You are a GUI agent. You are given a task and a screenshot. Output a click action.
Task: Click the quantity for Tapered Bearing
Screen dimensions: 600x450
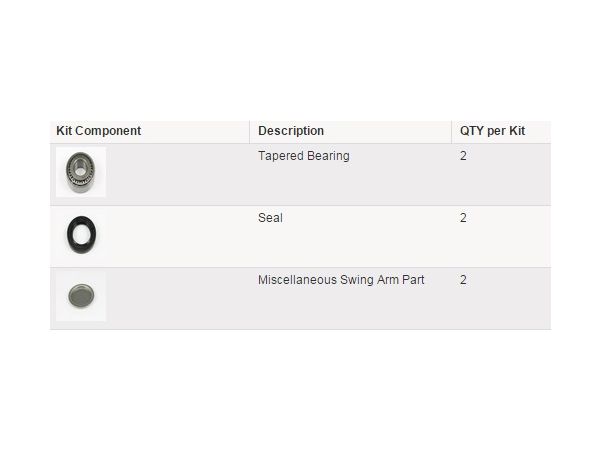pos(463,156)
